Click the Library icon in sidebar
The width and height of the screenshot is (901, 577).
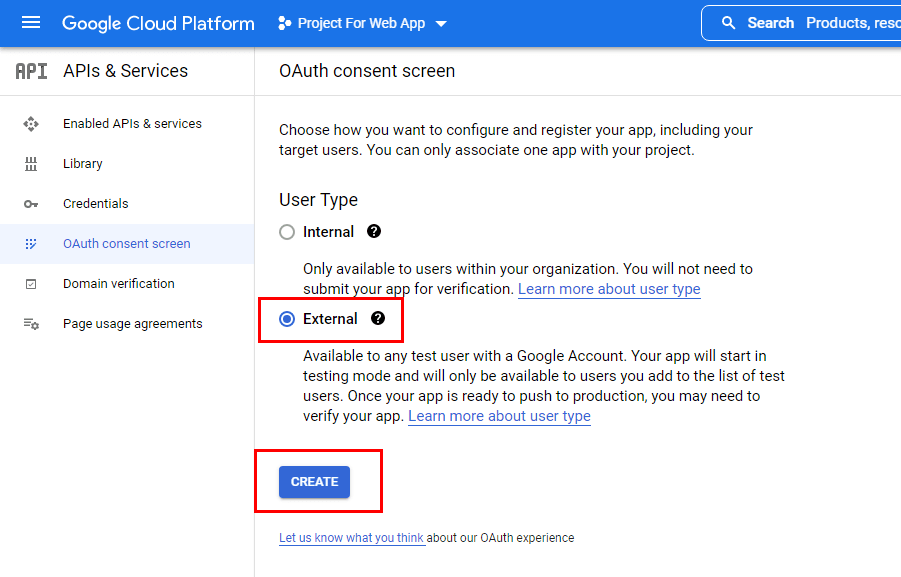click(x=31, y=164)
